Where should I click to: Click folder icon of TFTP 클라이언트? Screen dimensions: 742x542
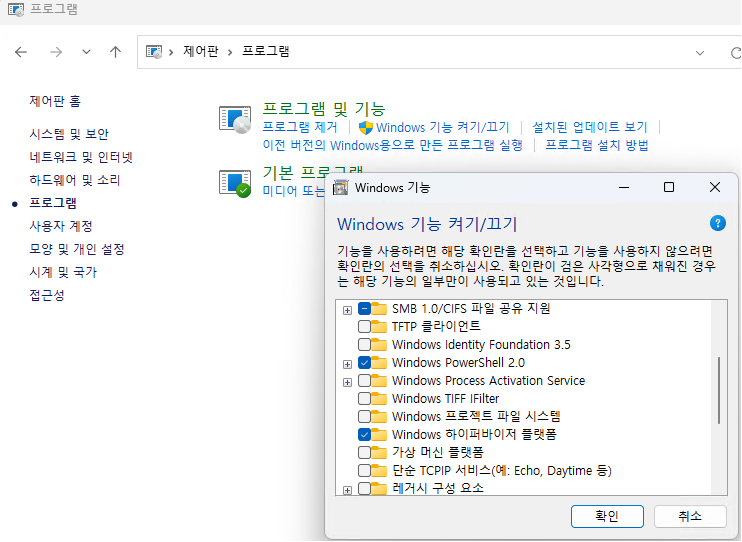pos(379,327)
